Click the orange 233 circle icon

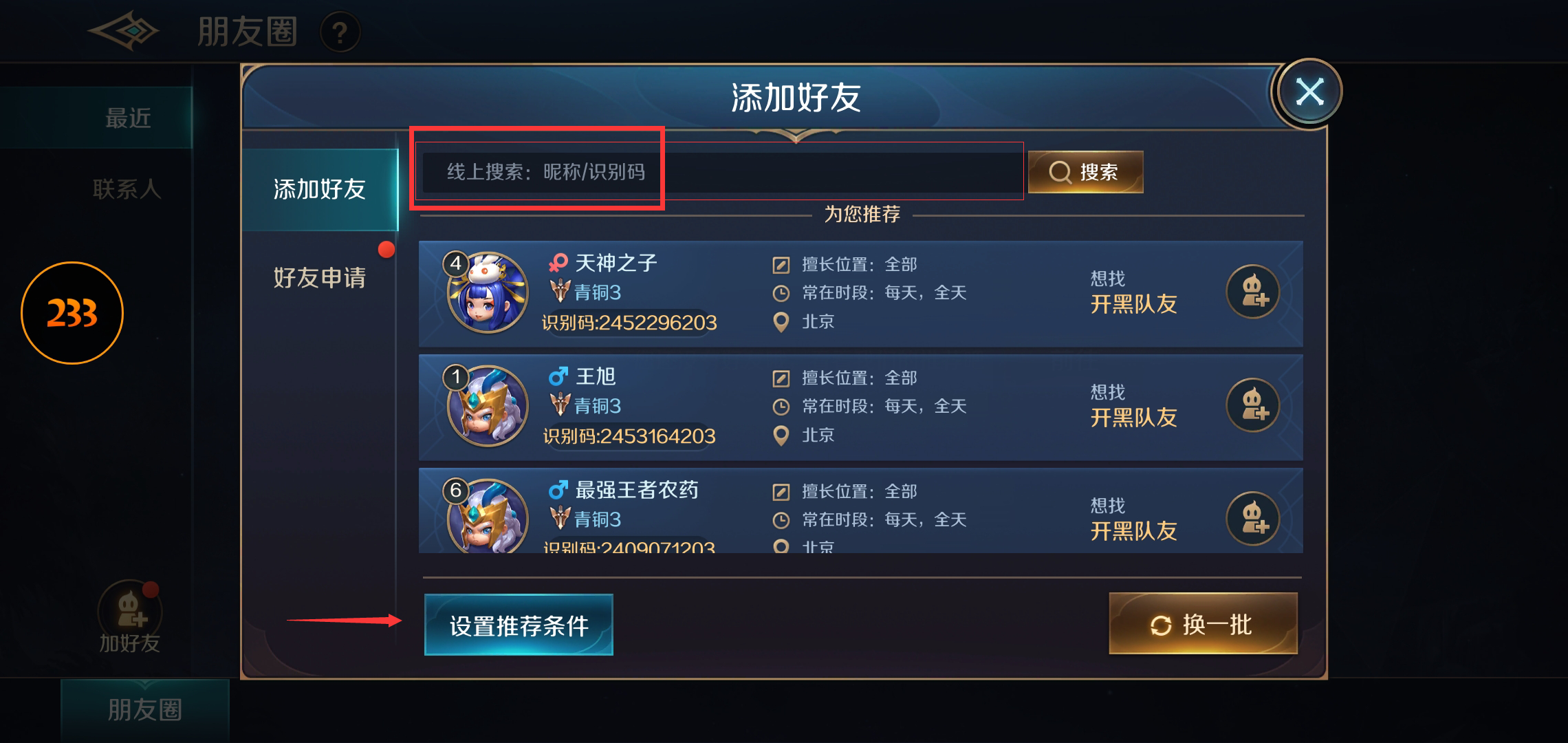[72, 313]
